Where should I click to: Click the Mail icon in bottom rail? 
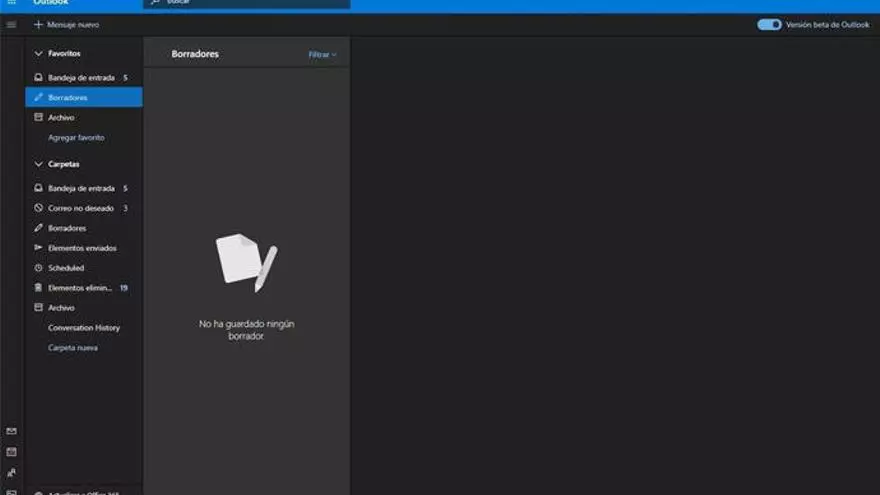coord(12,432)
